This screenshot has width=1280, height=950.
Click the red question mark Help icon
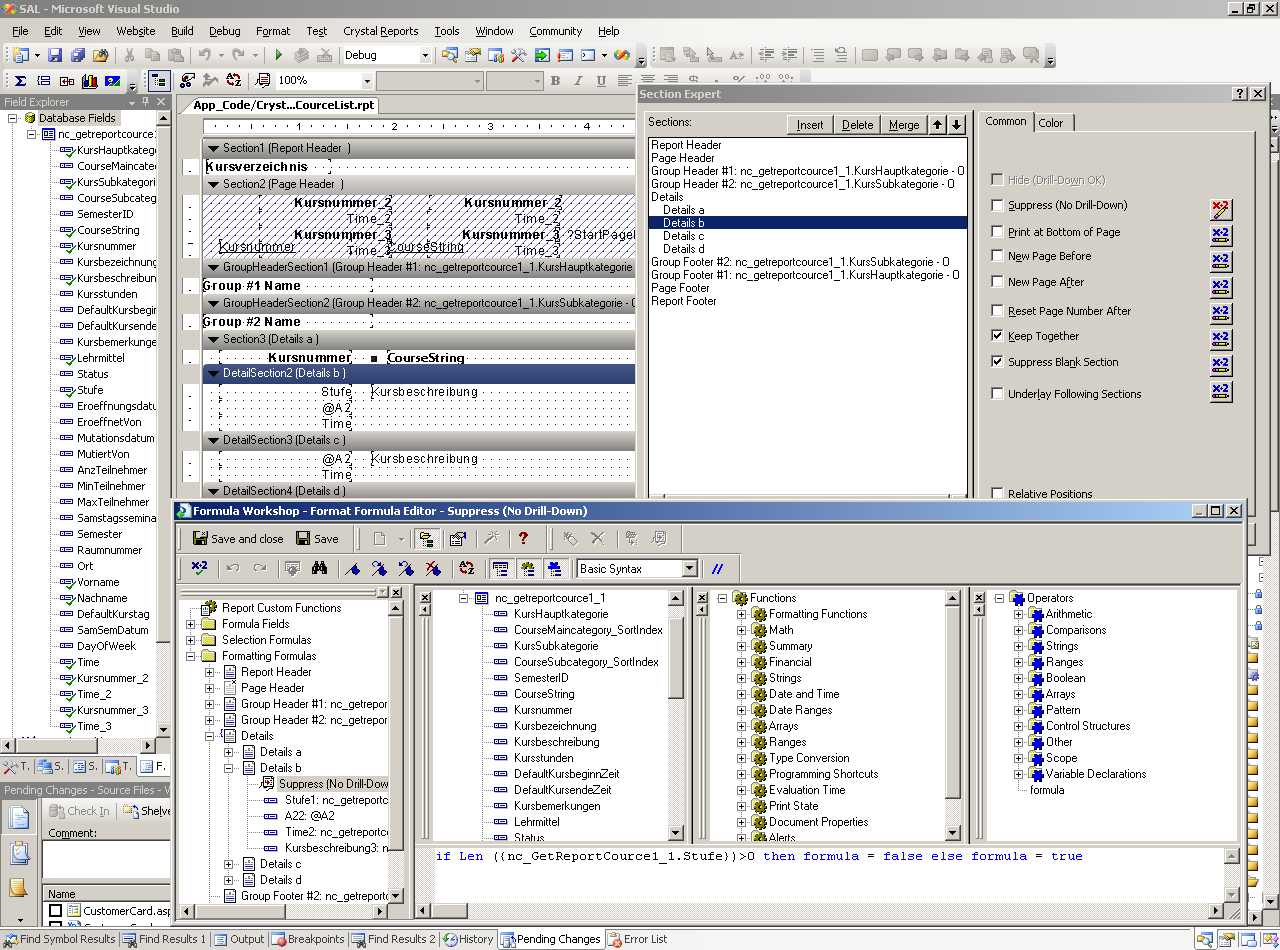coord(523,539)
